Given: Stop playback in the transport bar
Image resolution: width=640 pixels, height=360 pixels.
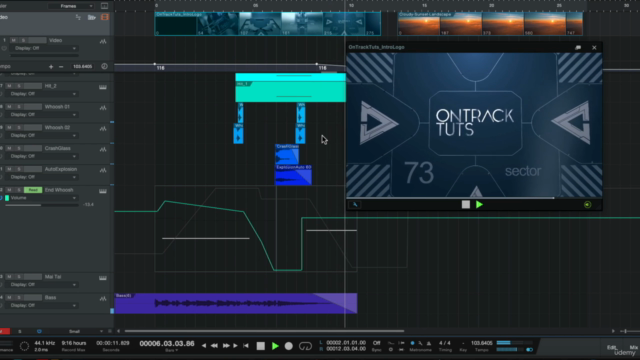Looking at the screenshot, I should coord(260,346).
